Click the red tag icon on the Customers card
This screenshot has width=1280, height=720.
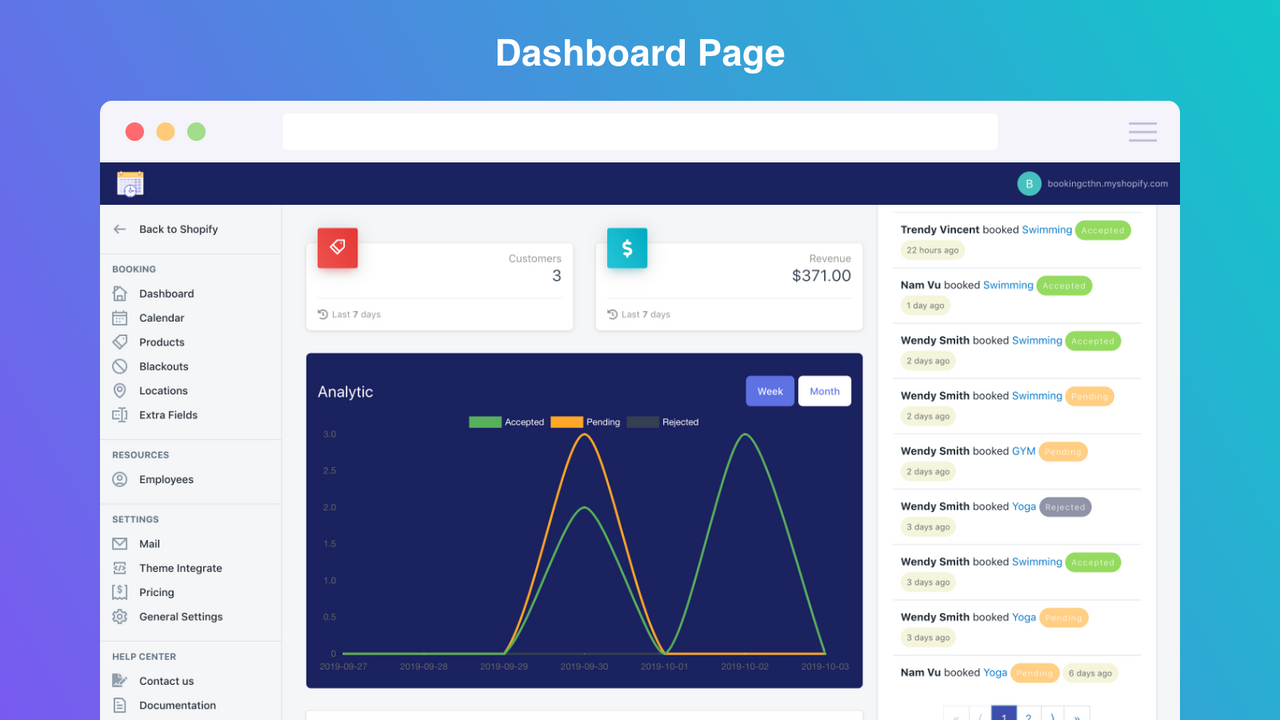pyautogui.click(x=337, y=247)
